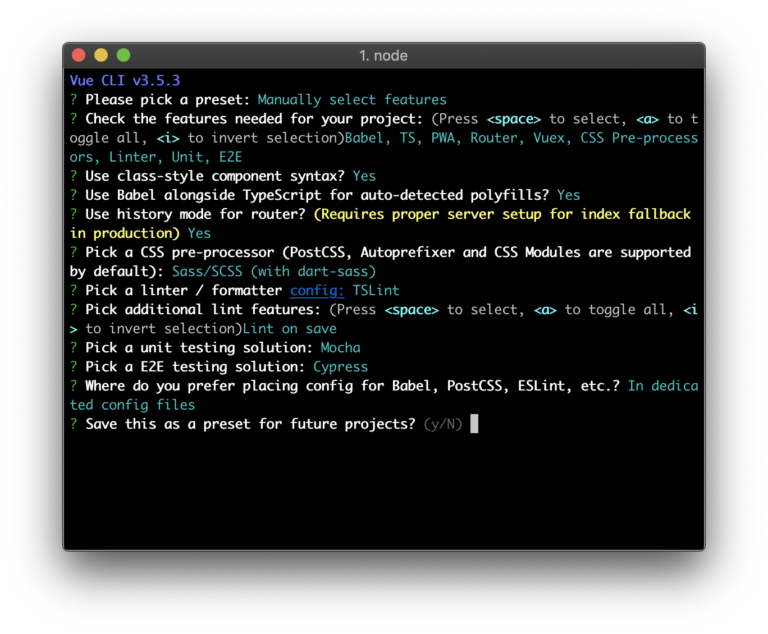Click the green zoom window button
The image size is (768, 634).
coord(124,55)
